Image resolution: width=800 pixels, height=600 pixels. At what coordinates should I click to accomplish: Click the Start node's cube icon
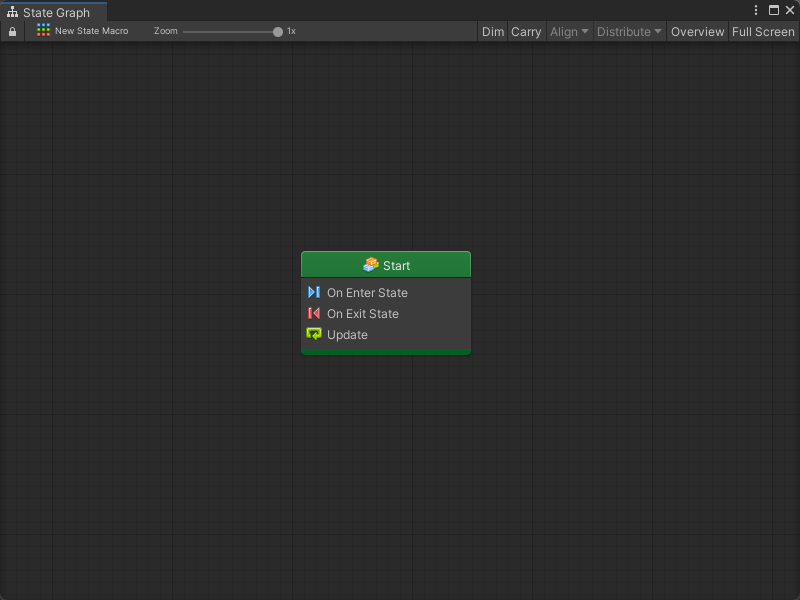tap(371, 265)
